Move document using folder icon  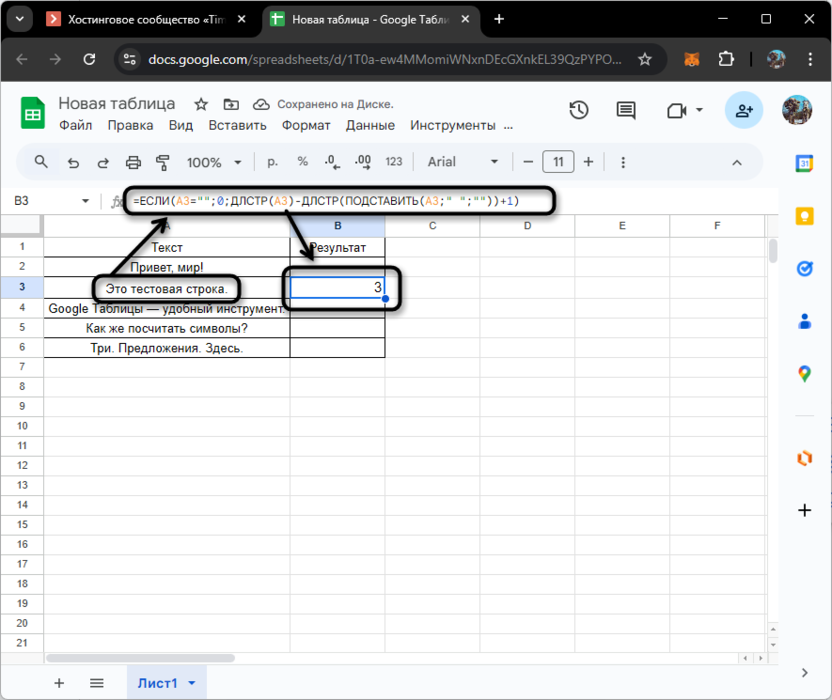pos(231,104)
